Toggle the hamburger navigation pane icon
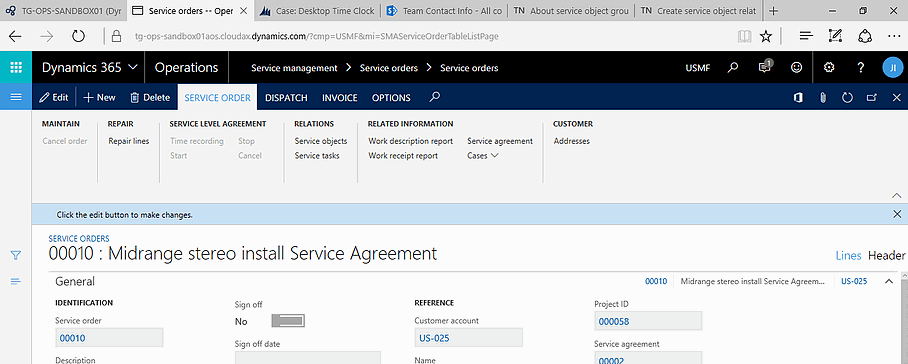The height and width of the screenshot is (364, 908). click(x=16, y=97)
